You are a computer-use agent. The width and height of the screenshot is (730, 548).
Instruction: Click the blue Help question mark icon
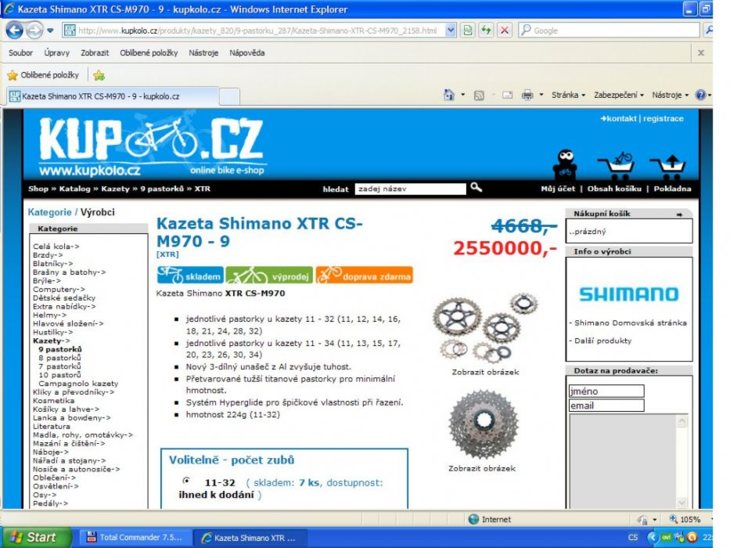pos(700,95)
